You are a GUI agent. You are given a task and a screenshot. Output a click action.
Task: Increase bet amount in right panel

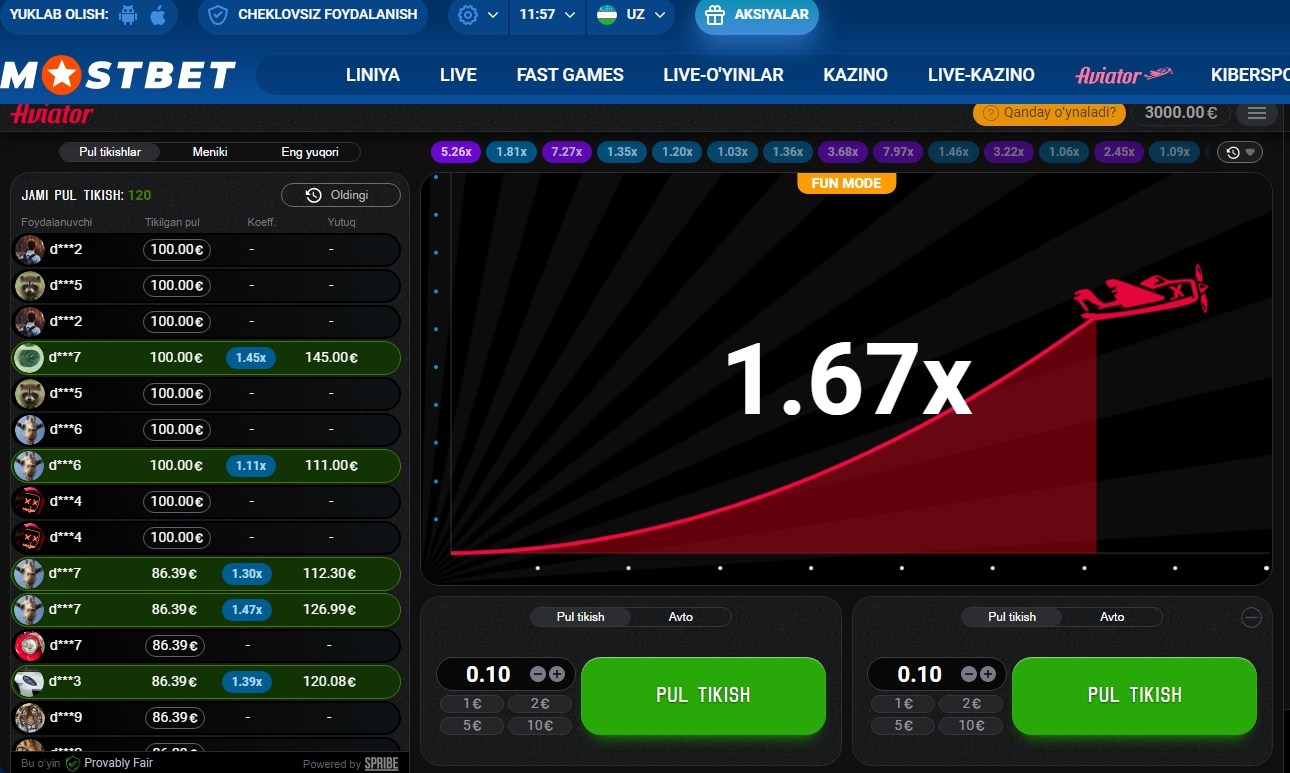click(x=988, y=674)
